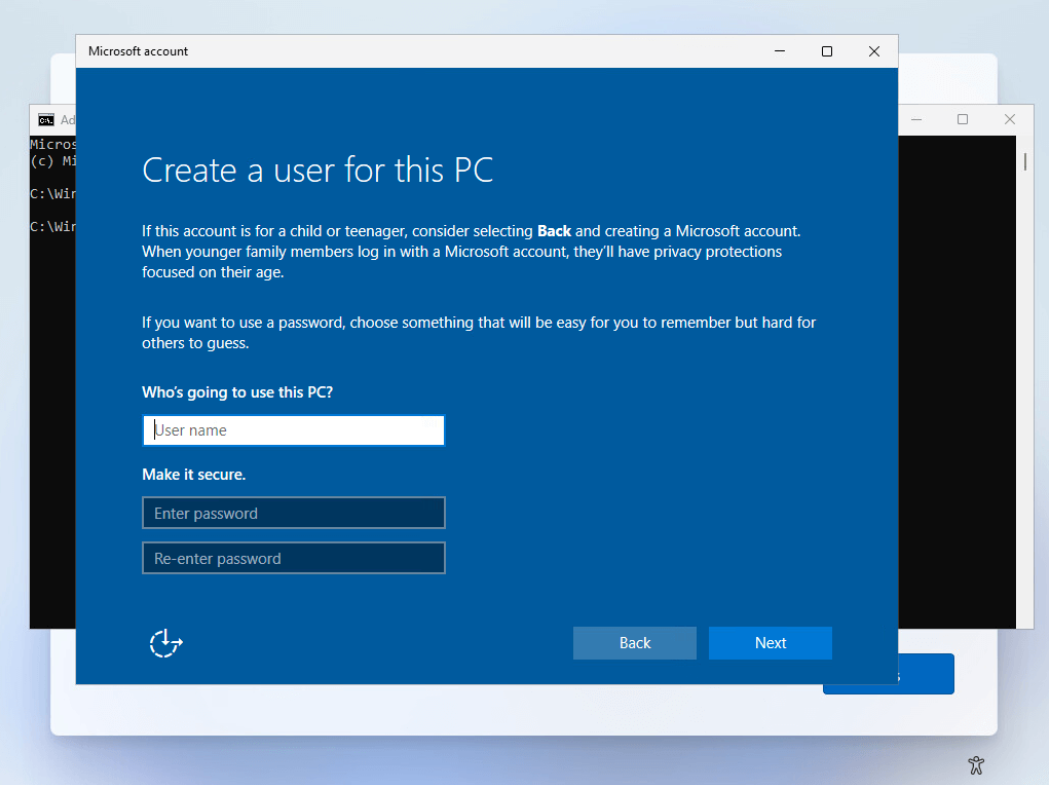Close the Command Prompt window behind
The height and width of the screenshot is (785, 1049).
tap(1010, 120)
